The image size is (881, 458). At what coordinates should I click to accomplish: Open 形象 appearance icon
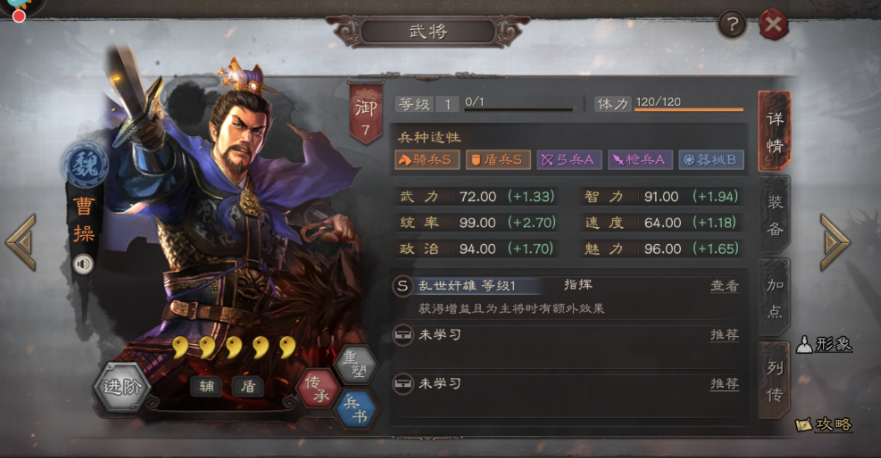point(825,344)
